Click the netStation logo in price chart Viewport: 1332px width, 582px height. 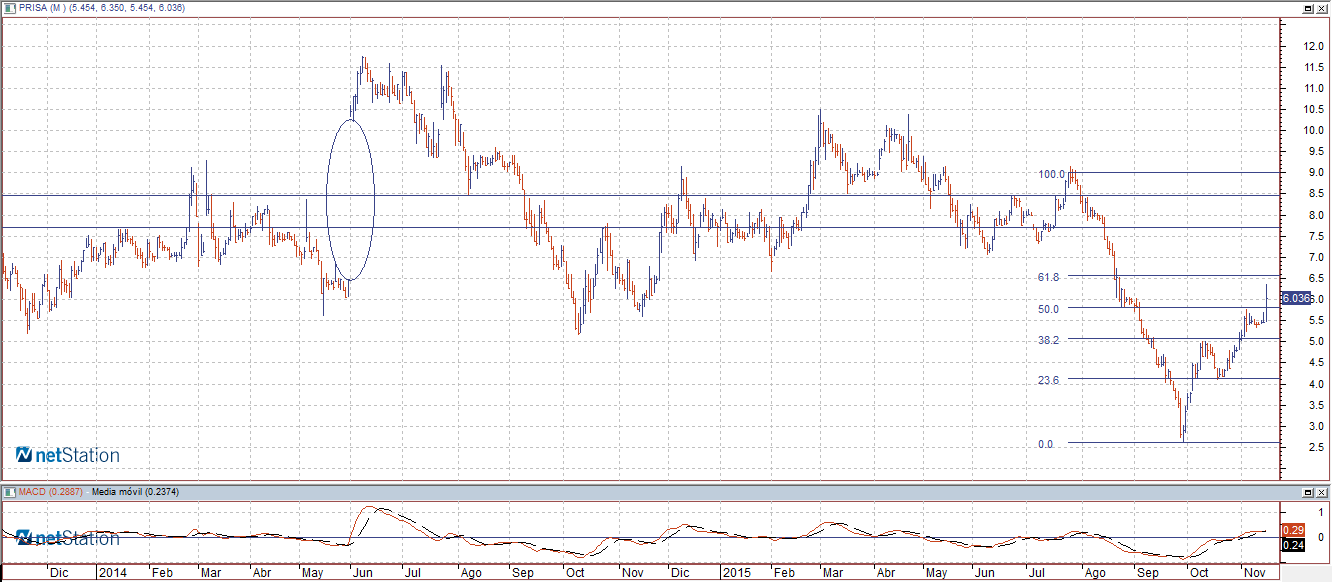(x=67, y=456)
